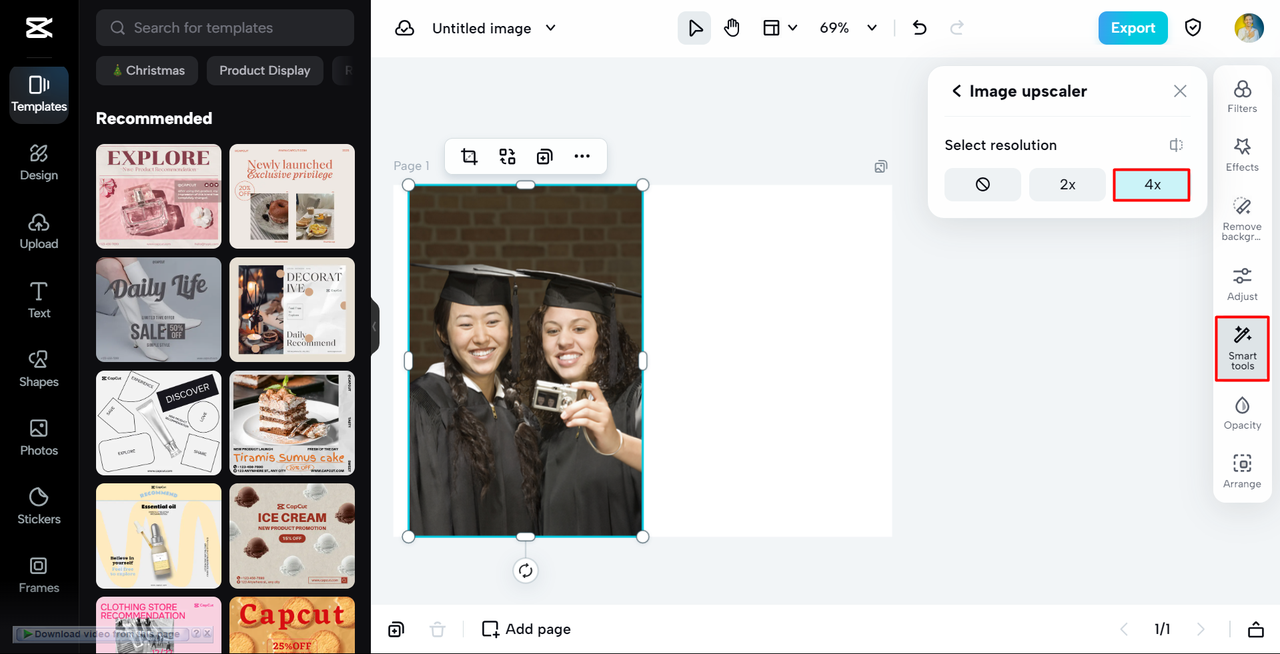Open the Effects panel
This screenshot has width=1280, height=654.
click(1242, 155)
